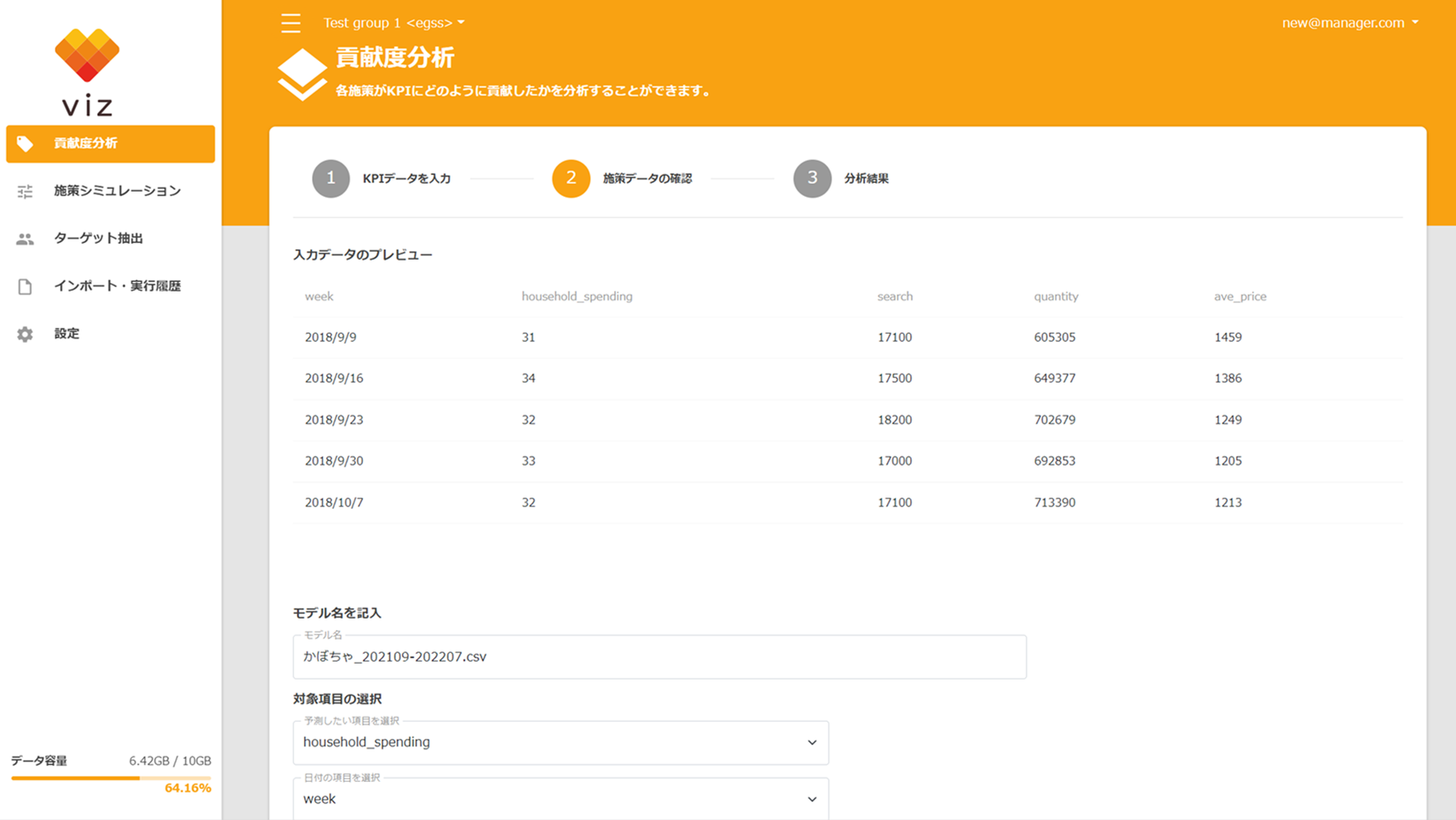Click quantity value 692853
1456x820 pixels.
(1055, 461)
